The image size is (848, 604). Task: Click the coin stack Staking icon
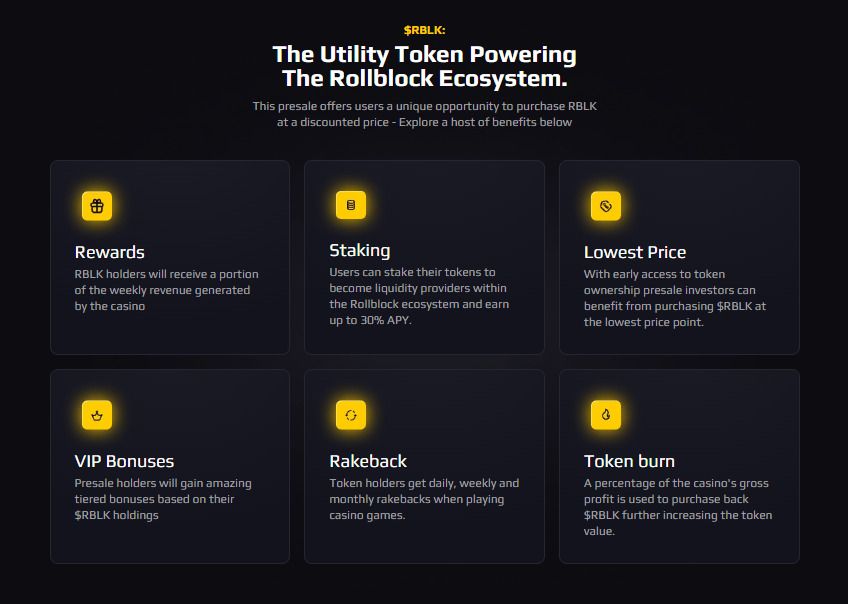(351, 205)
